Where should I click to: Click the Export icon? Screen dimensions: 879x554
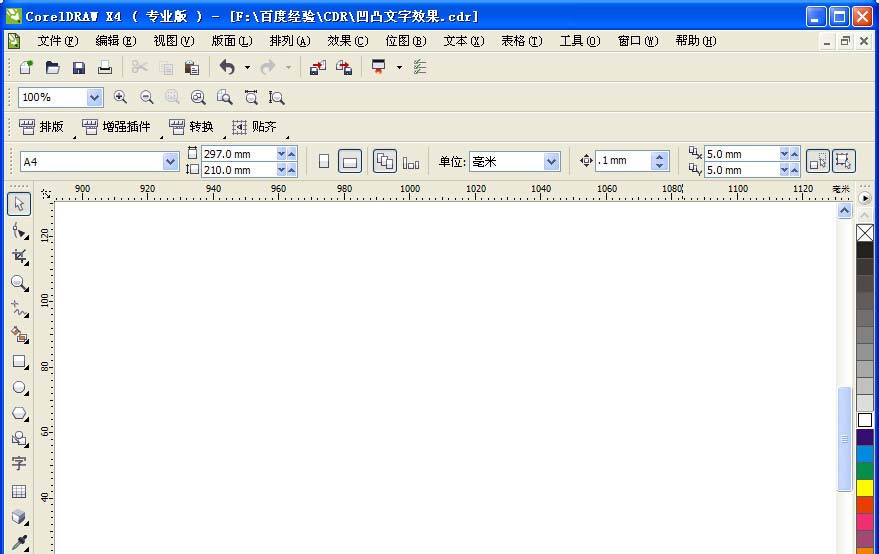344,68
